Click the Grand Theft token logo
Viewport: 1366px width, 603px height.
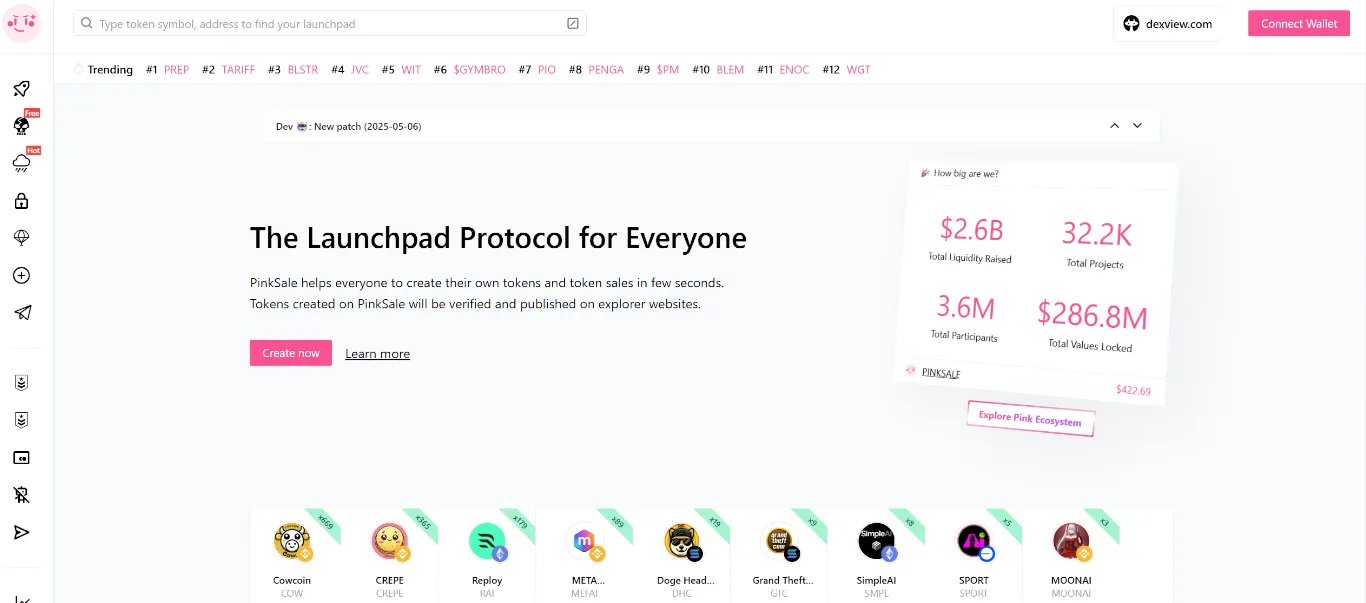click(x=779, y=541)
